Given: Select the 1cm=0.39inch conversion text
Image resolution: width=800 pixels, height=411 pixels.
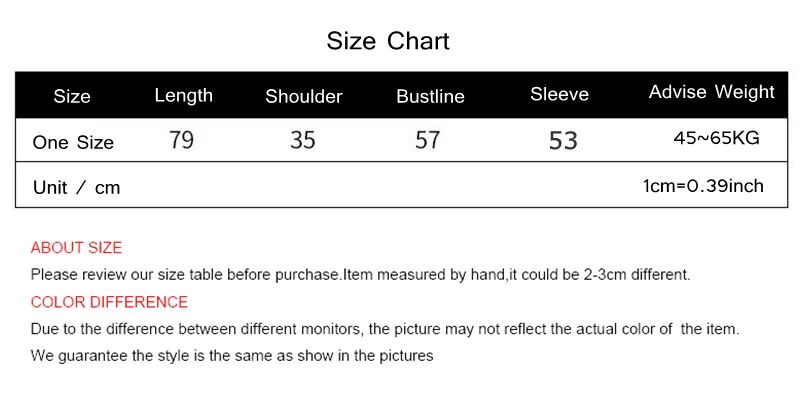Looking at the screenshot, I should [x=703, y=186].
